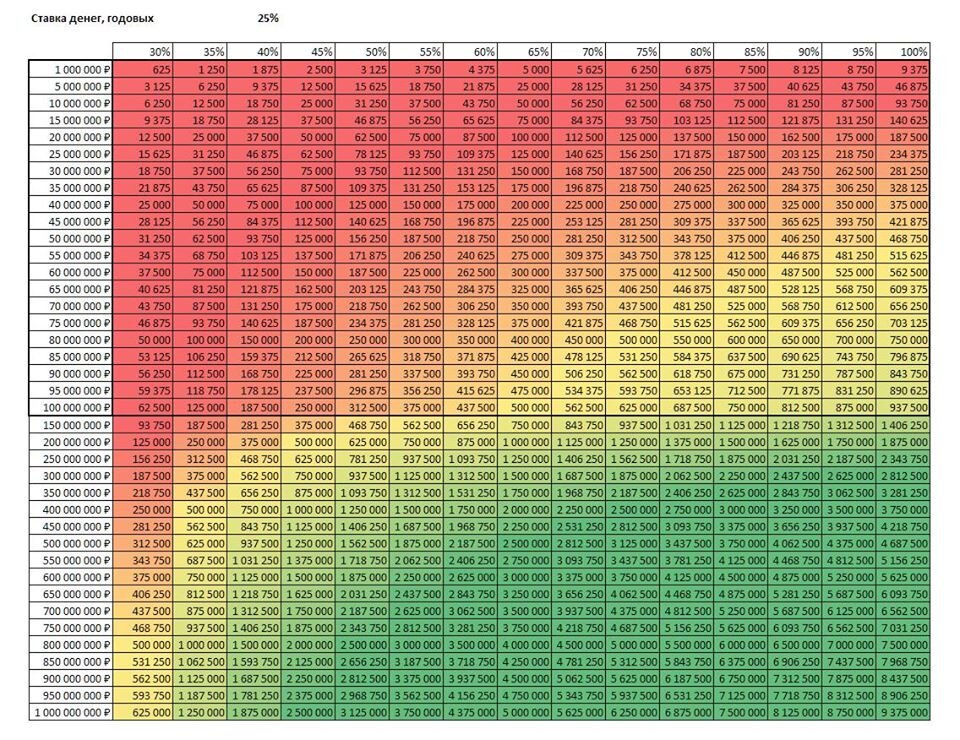
Task: Click the 1 000 000 ₽ row header
Action: [x=70, y=70]
